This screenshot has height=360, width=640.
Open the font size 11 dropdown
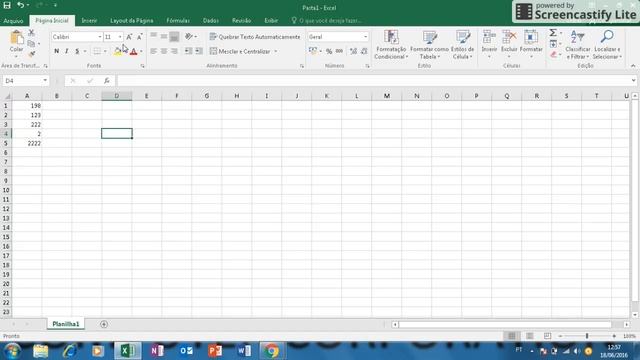tap(120, 37)
